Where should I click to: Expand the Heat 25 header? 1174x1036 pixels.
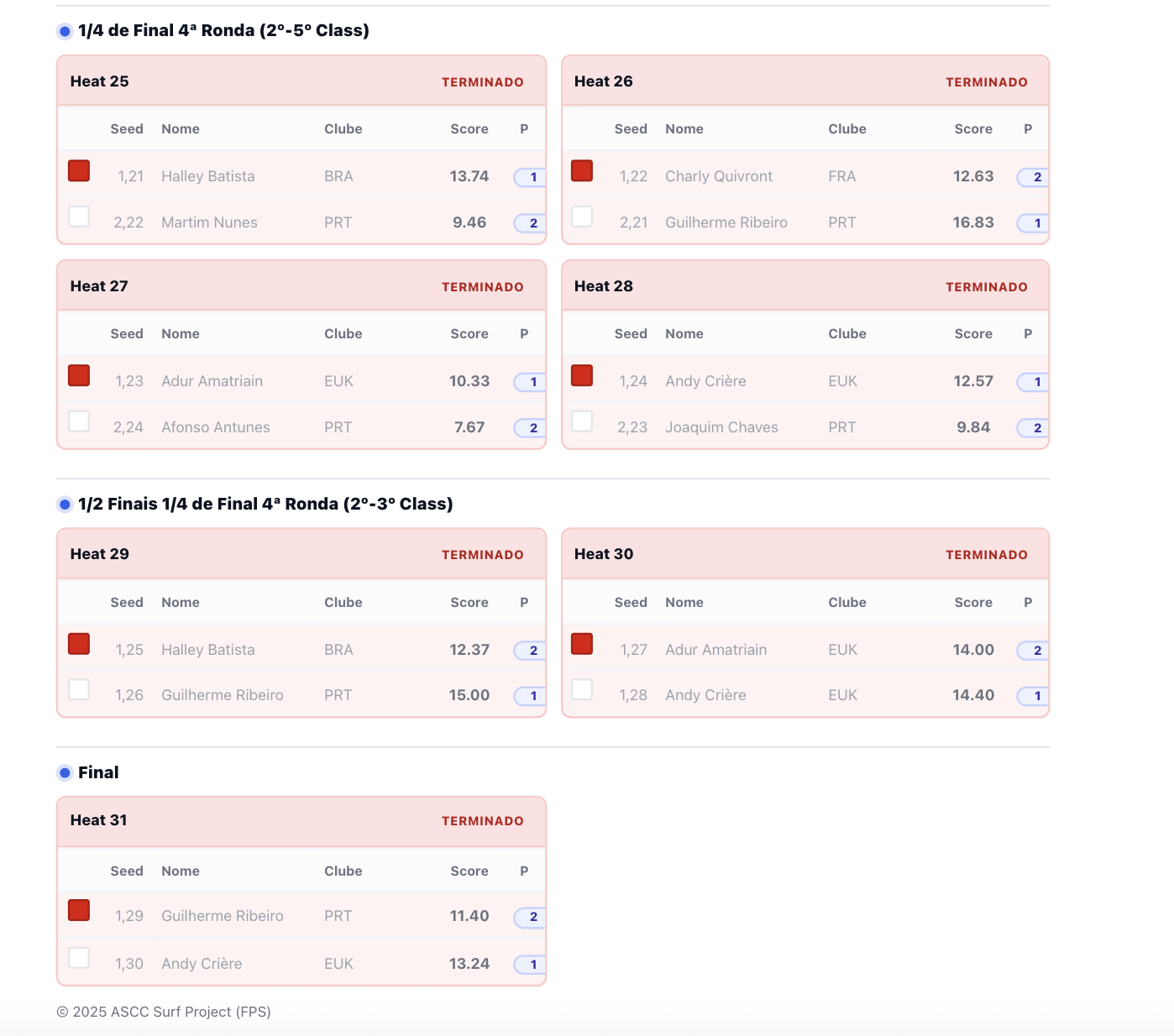point(301,81)
